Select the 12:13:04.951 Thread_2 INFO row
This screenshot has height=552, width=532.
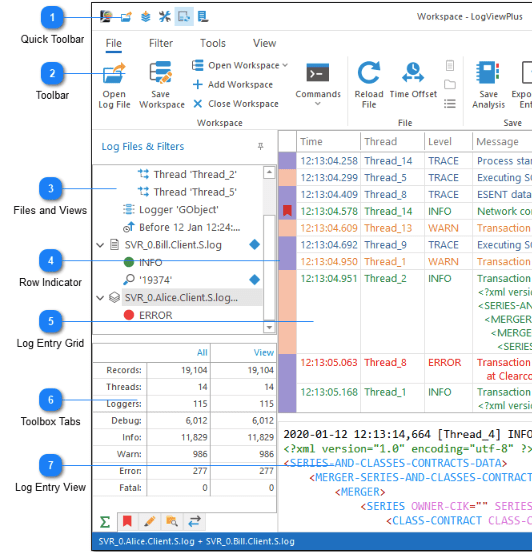(414, 312)
